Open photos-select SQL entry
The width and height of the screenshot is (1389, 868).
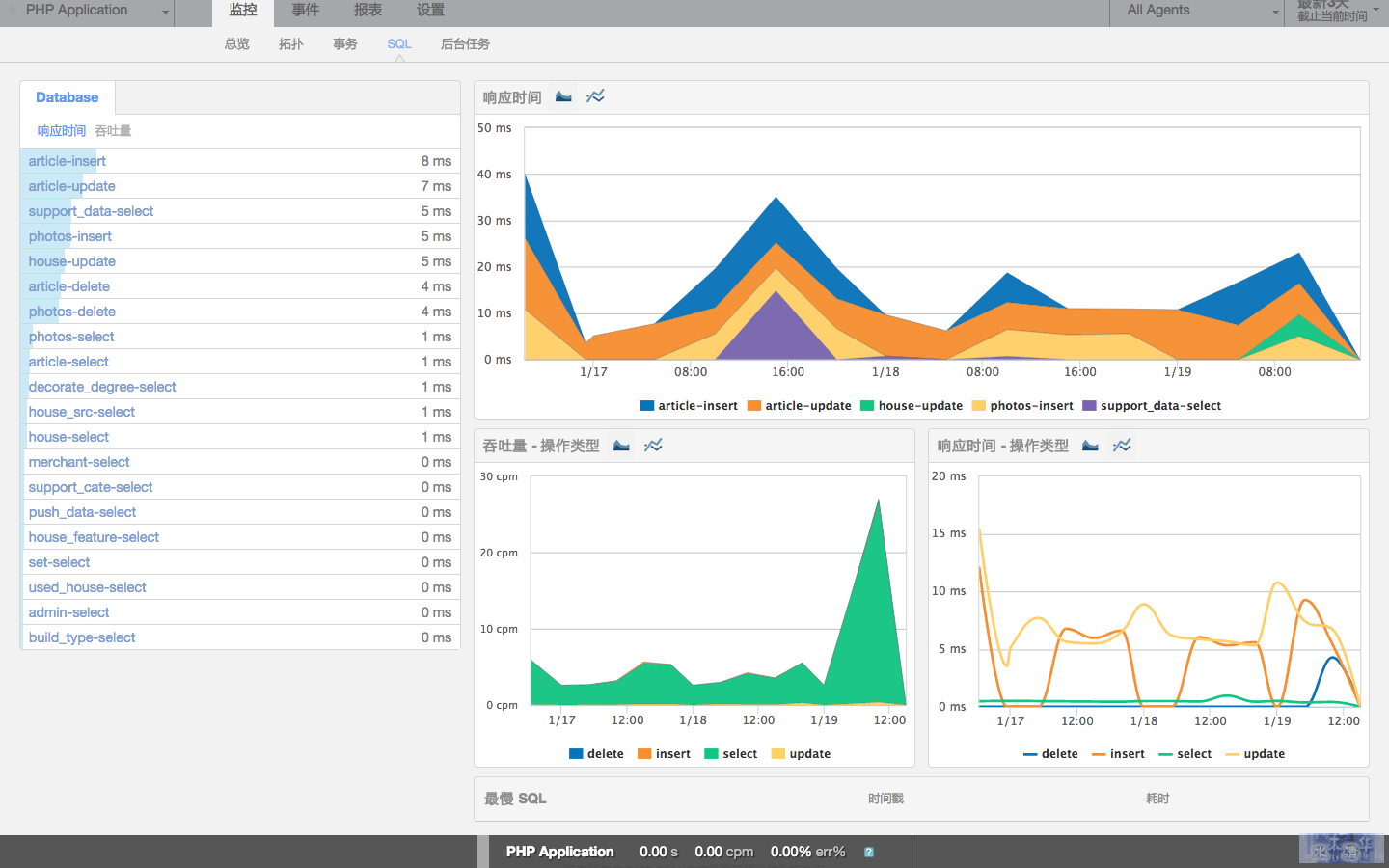pyautogui.click(x=240, y=337)
